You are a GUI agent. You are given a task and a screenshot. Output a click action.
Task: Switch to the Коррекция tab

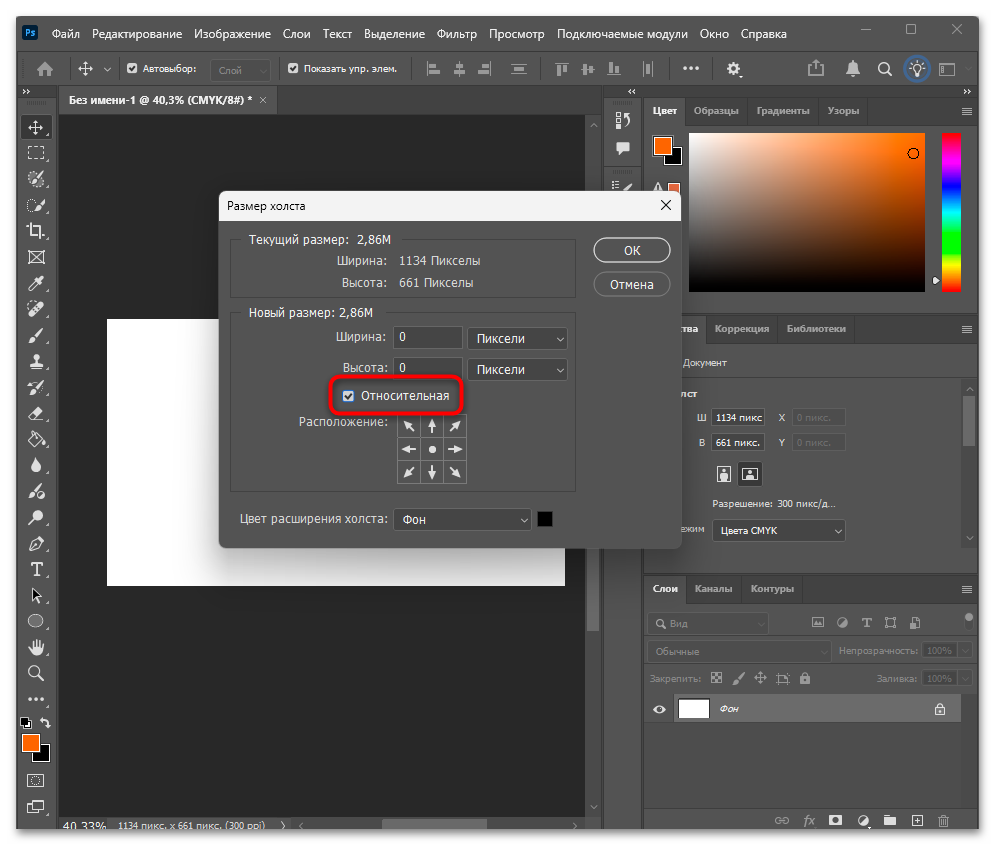(741, 329)
